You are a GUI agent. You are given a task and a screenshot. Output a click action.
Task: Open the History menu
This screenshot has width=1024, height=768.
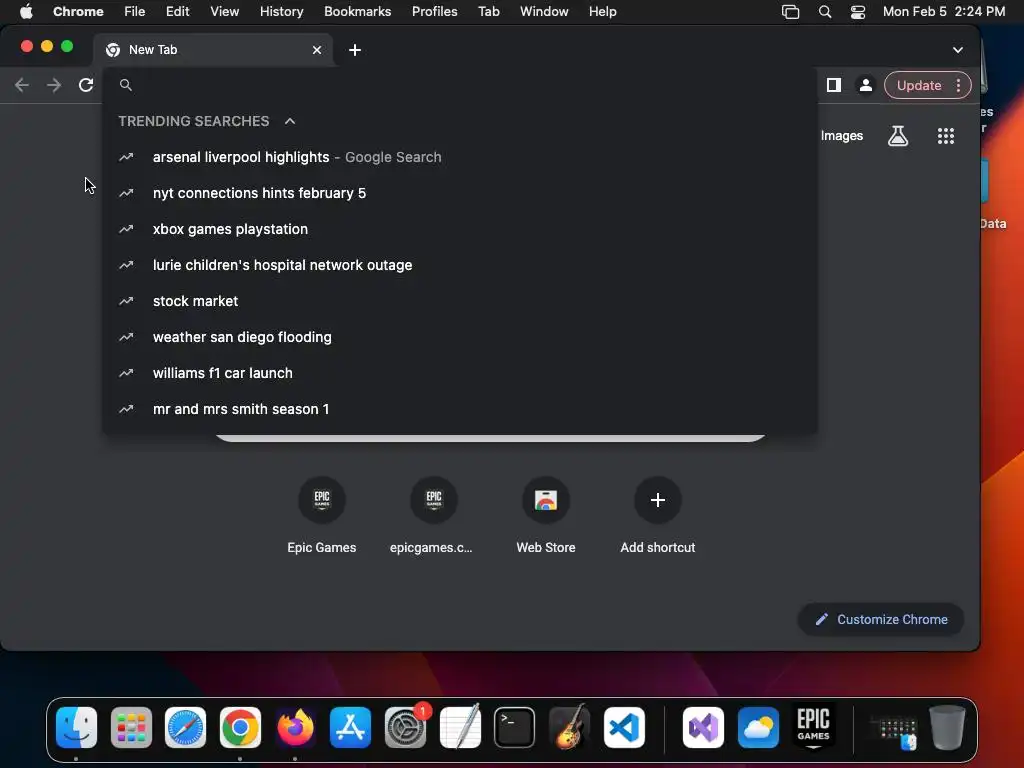(281, 12)
